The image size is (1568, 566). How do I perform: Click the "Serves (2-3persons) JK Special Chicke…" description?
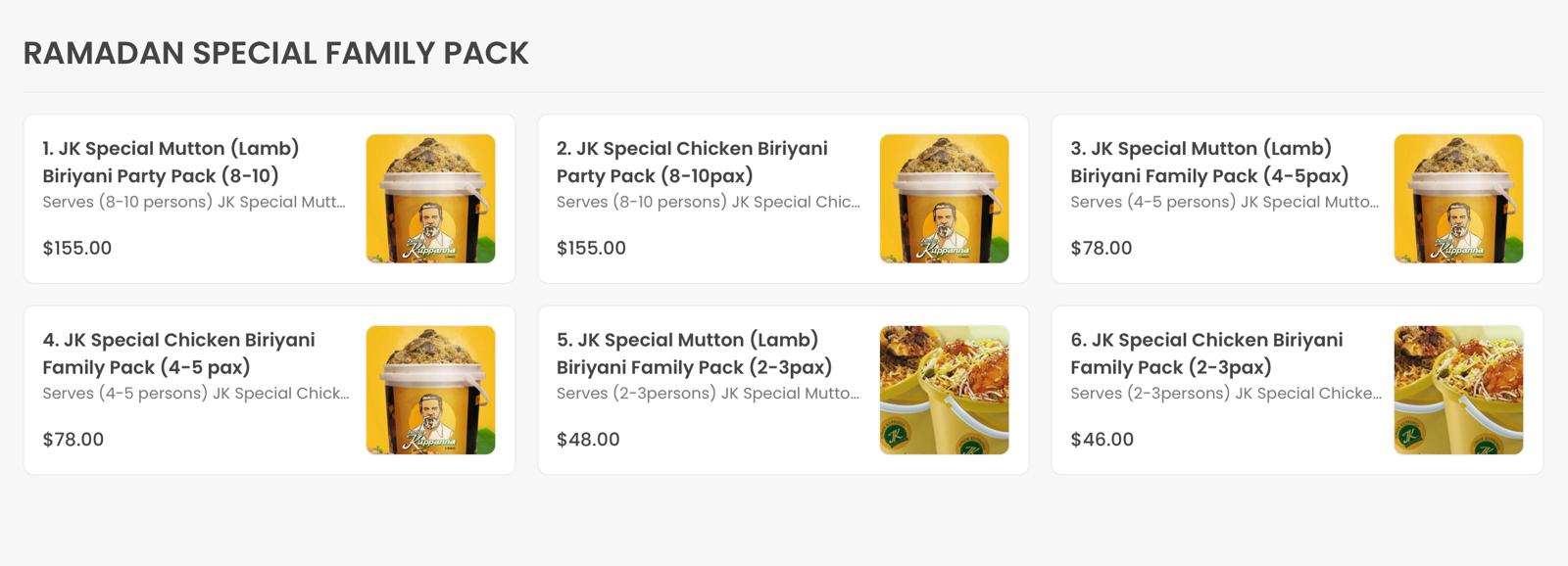pyautogui.click(x=1225, y=393)
